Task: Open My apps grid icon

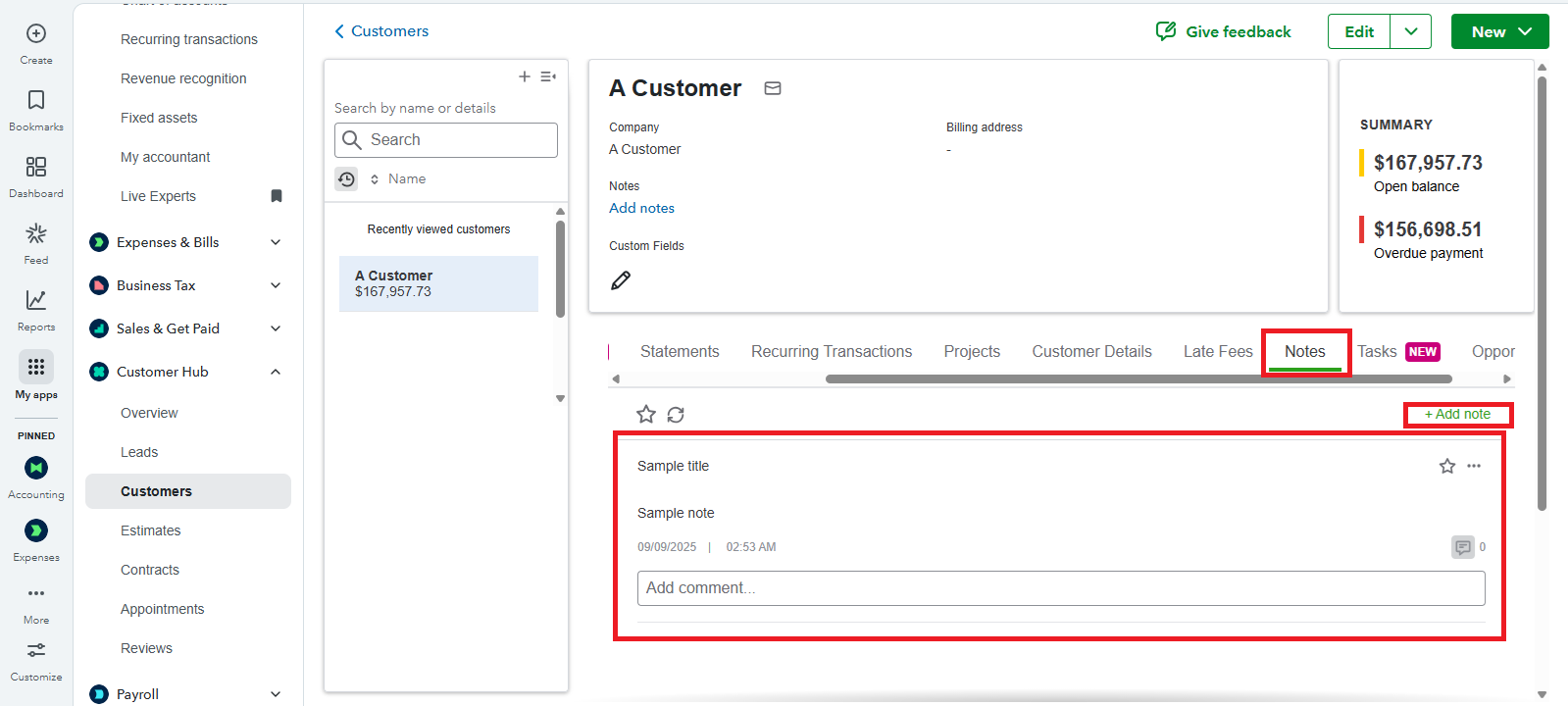Action: (x=36, y=367)
